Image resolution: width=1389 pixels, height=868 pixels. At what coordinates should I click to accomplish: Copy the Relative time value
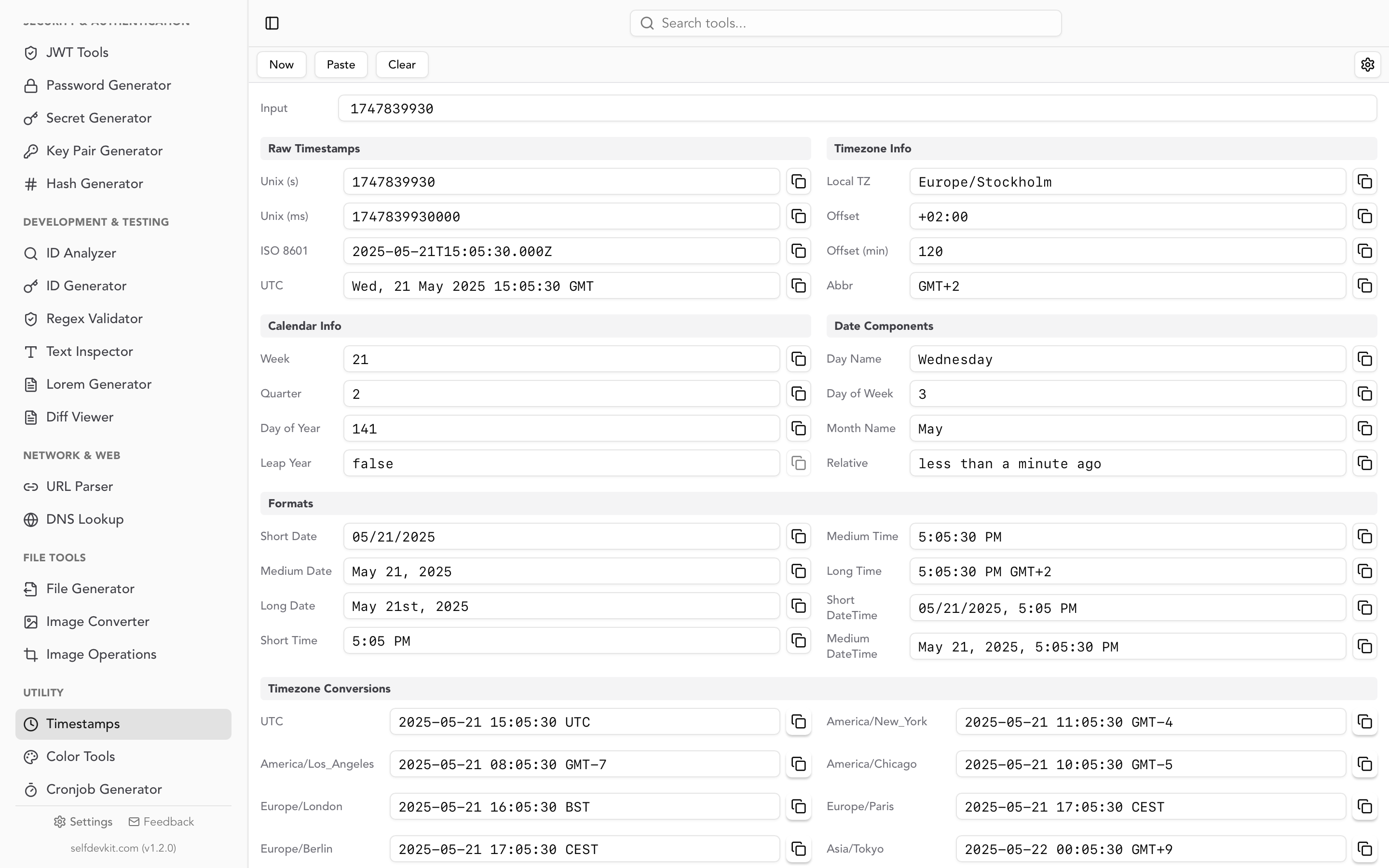1364,463
